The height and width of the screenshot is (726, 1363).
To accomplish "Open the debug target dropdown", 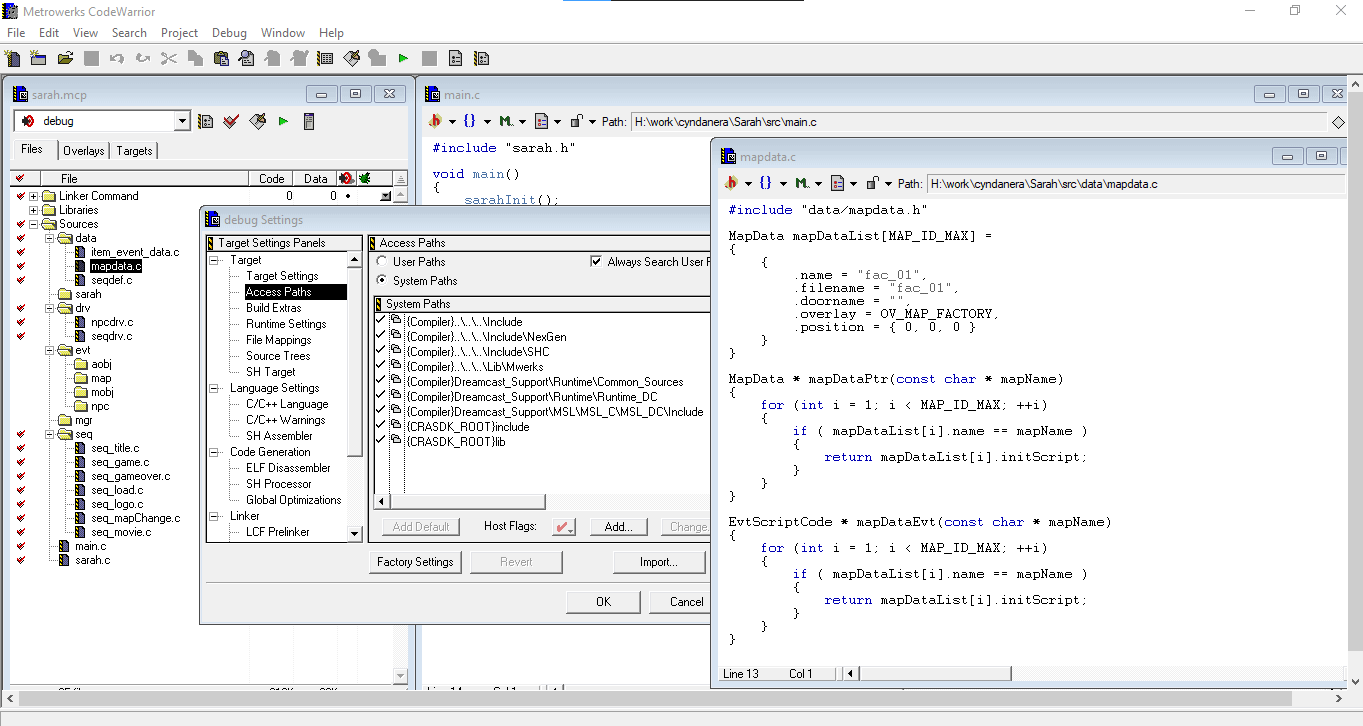I will [x=182, y=121].
